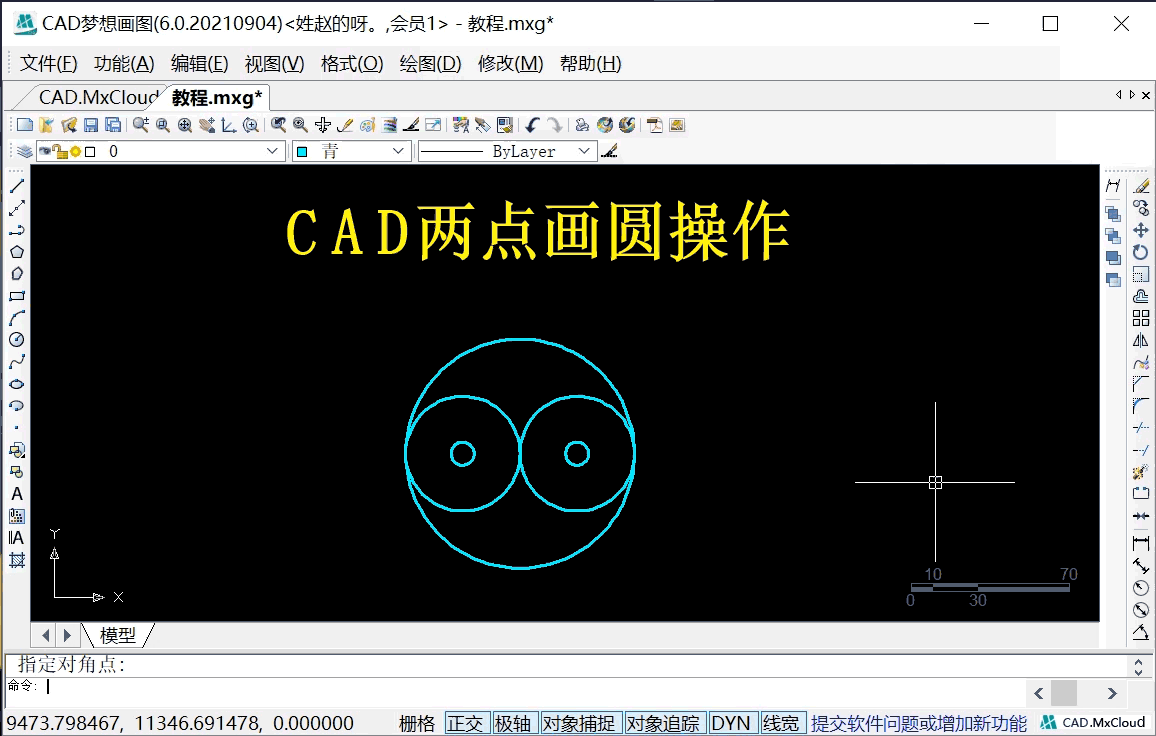Select the Copy objects tool
1156x736 pixels.
click(x=1141, y=208)
